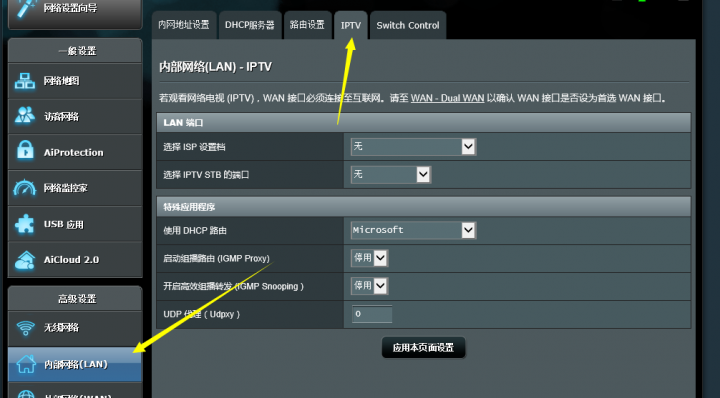Click the AiProtection lock icon
Viewport: 720px width, 398px height.
tap(25, 151)
